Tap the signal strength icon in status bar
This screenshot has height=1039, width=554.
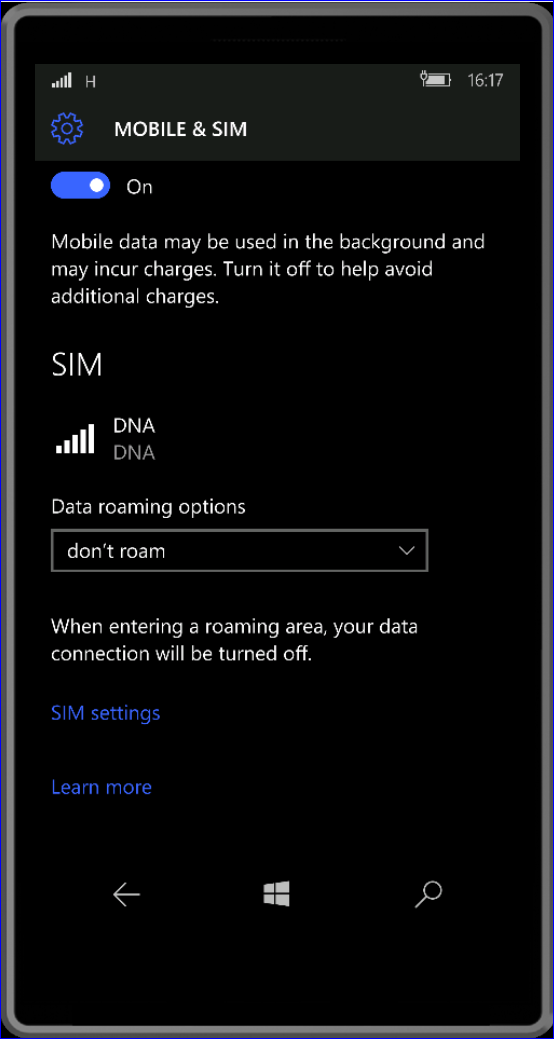[x=61, y=81]
